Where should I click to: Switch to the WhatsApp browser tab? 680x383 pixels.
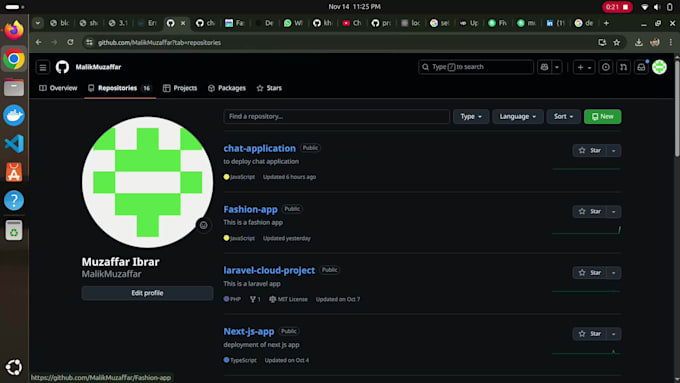[x=293, y=23]
